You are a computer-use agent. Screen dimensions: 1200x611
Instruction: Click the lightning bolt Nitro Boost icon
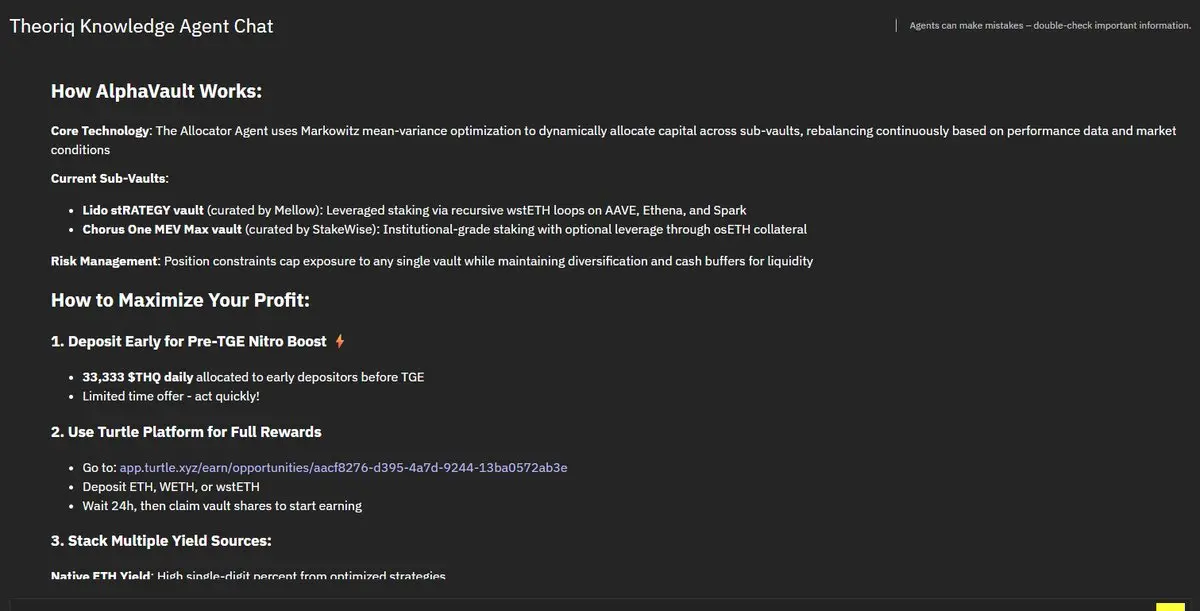point(340,342)
